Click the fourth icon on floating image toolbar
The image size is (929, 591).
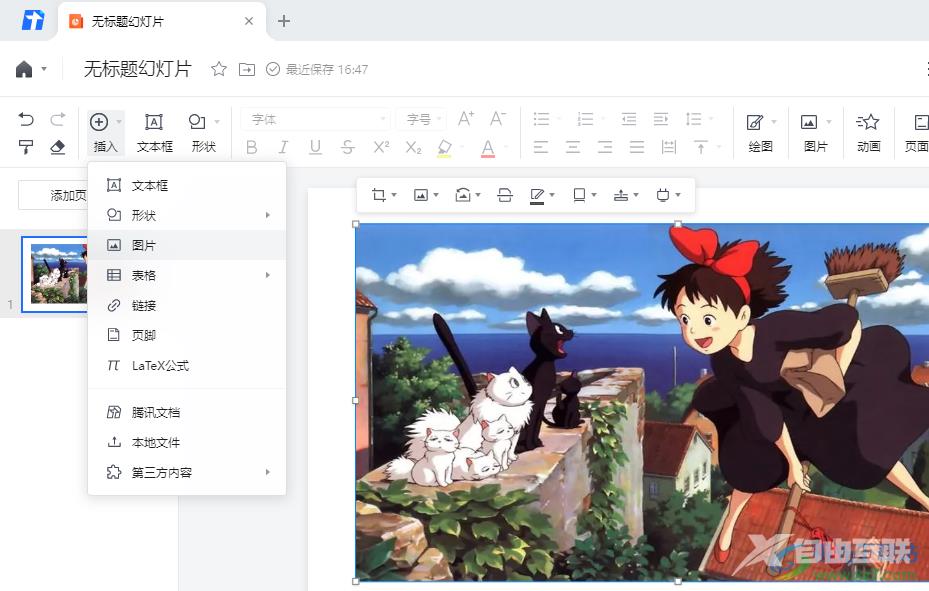click(505, 195)
